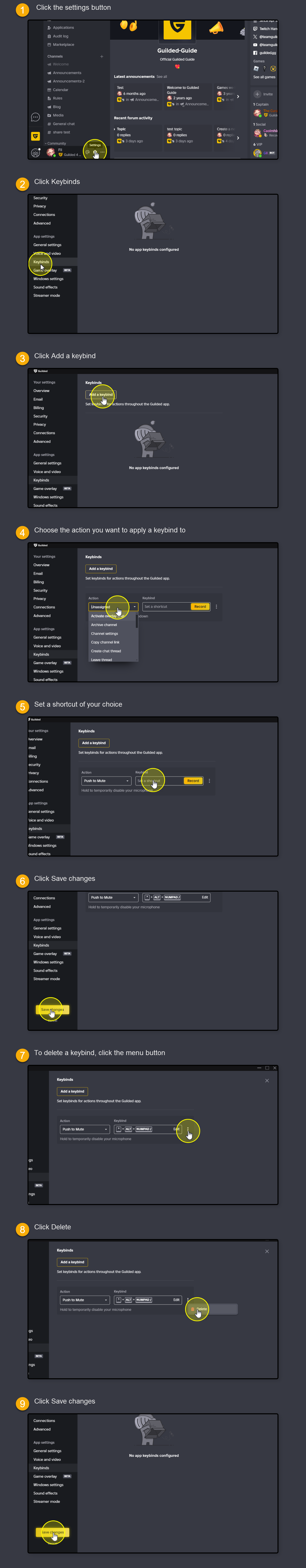Click Add a keybind in step 3

pyautogui.click(x=101, y=395)
